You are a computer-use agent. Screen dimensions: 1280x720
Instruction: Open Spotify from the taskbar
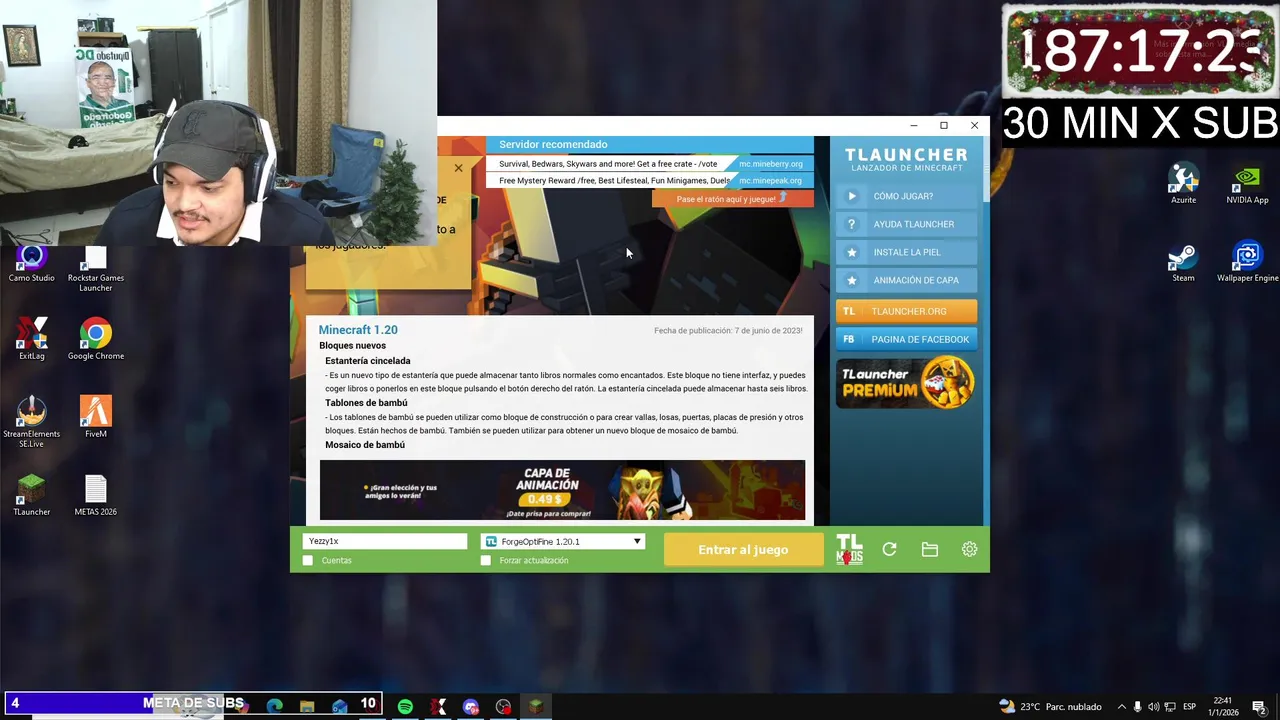click(405, 707)
